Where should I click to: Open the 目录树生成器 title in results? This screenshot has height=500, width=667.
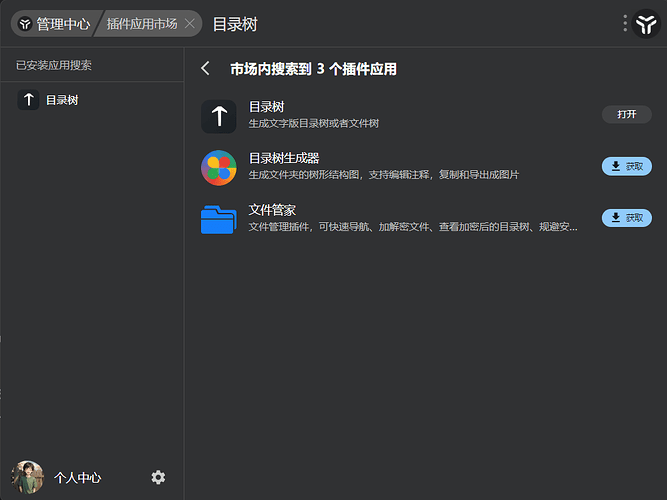click(283, 158)
